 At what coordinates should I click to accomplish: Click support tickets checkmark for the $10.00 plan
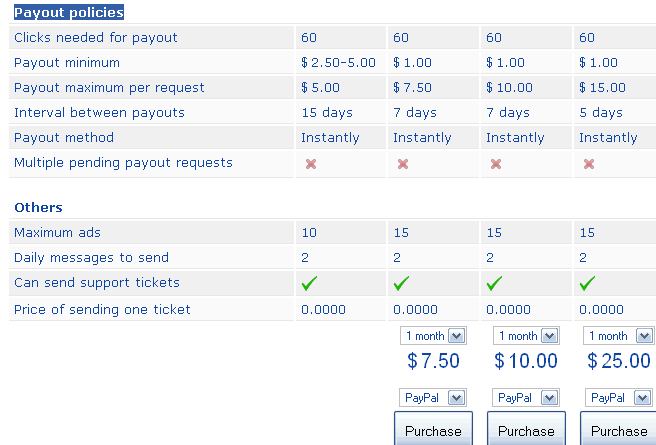tap(494, 283)
